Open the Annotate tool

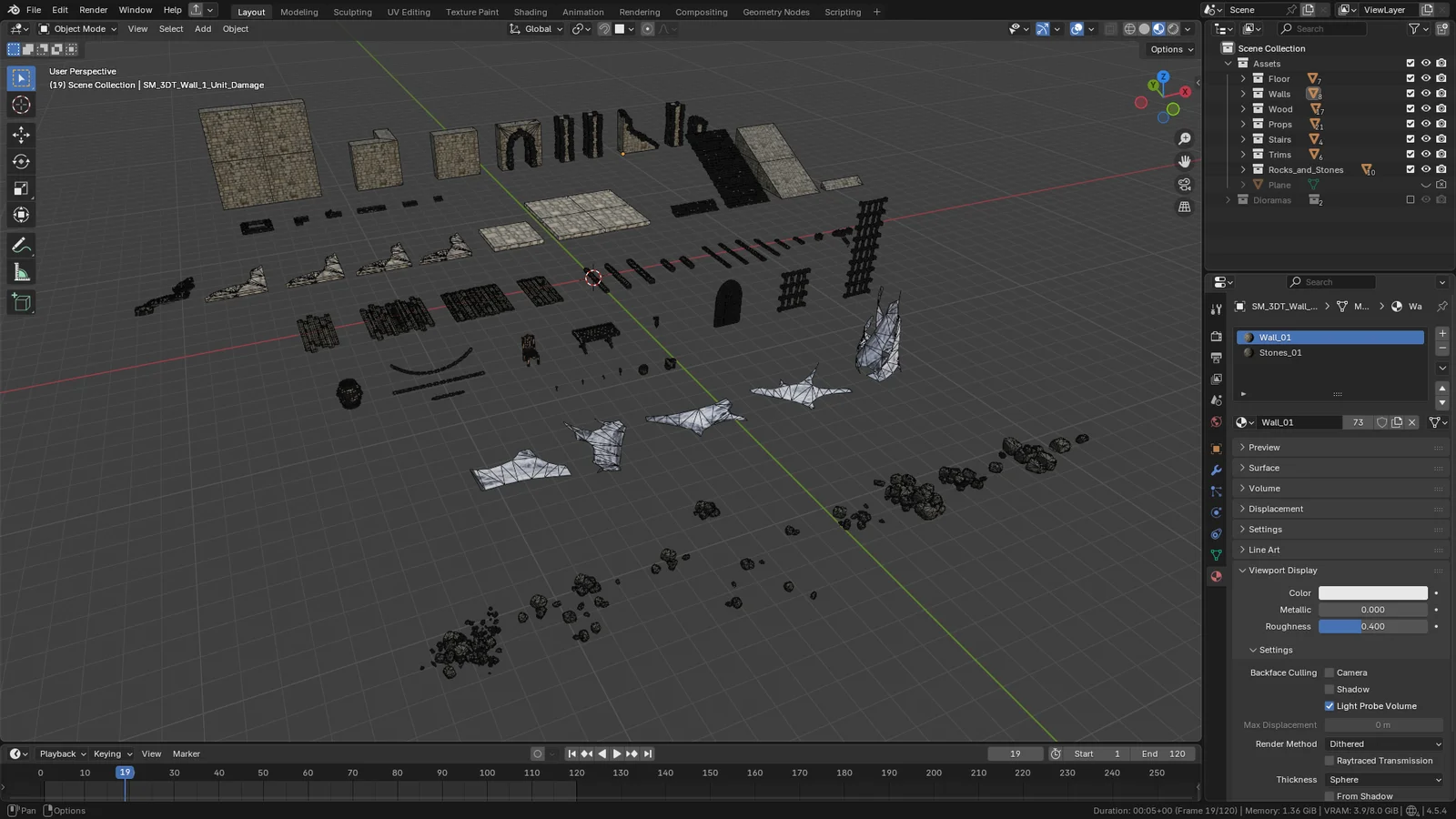tap(21, 244)
